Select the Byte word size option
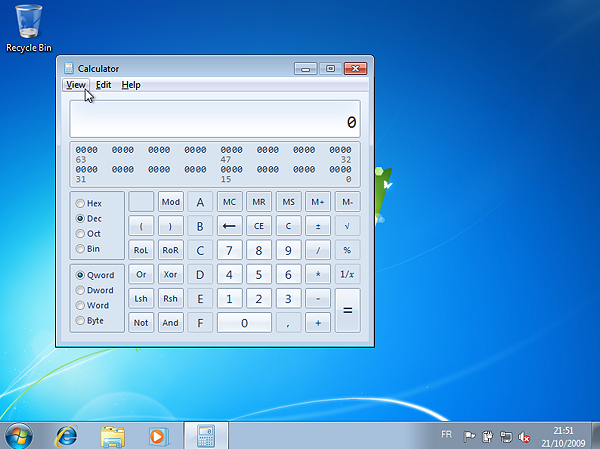Image resolution: width=600 pixels, height=449 pixels. pyautogui.click(x=80, y=321)
